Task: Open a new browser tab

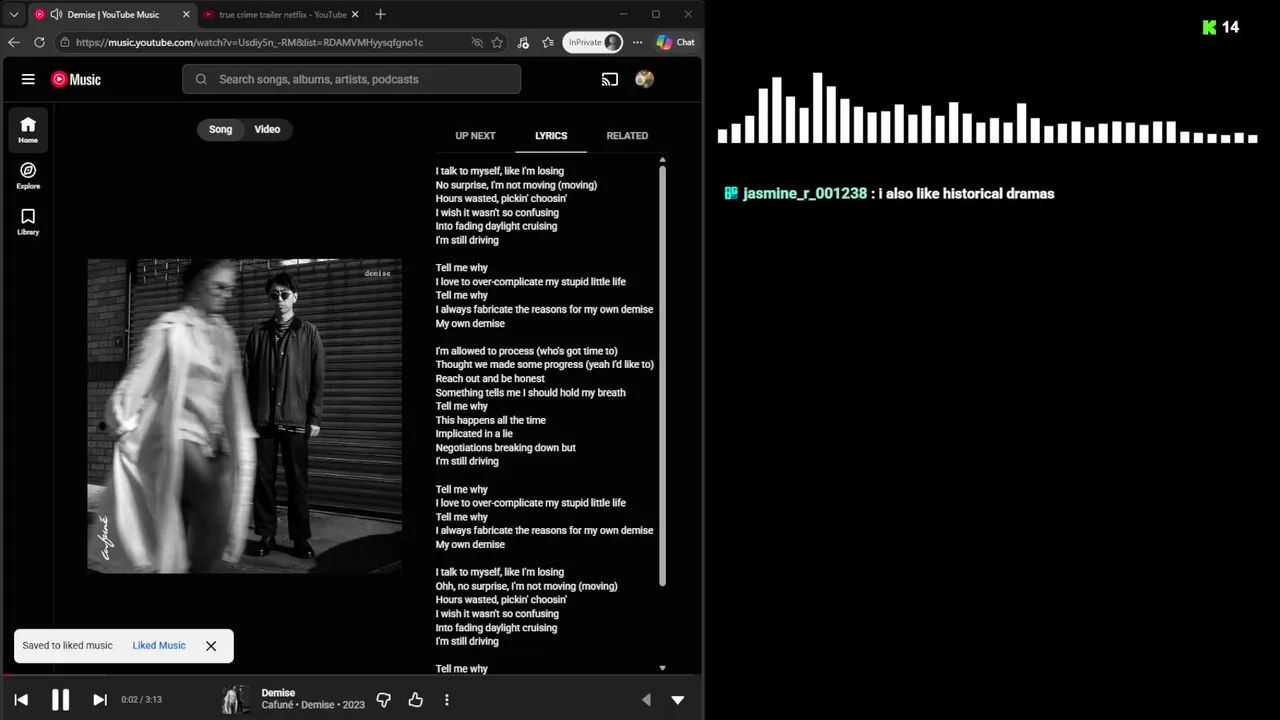Action: 380,14
